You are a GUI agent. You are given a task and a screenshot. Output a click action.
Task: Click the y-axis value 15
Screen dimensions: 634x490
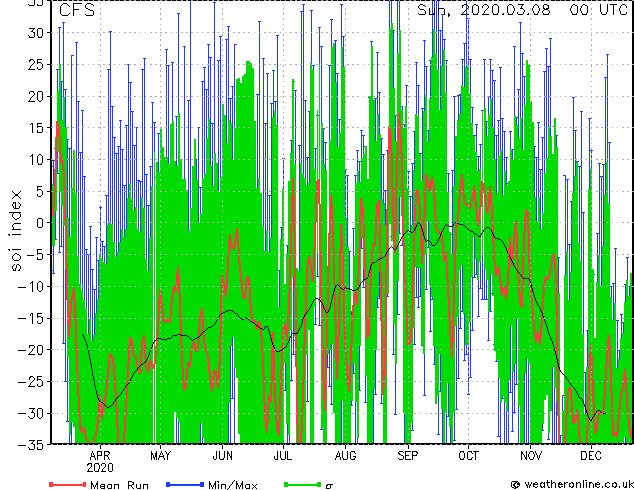pos(36,128)
